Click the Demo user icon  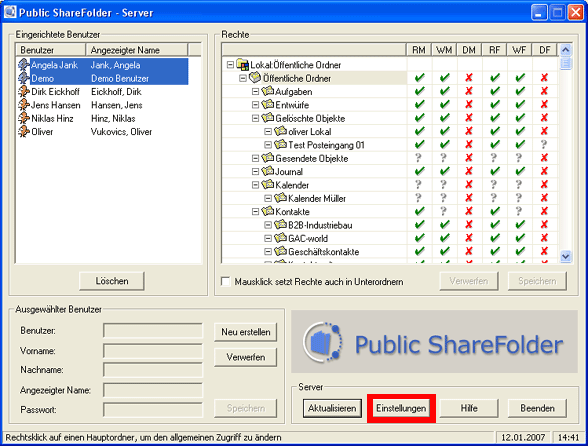[x=24, y=78]
